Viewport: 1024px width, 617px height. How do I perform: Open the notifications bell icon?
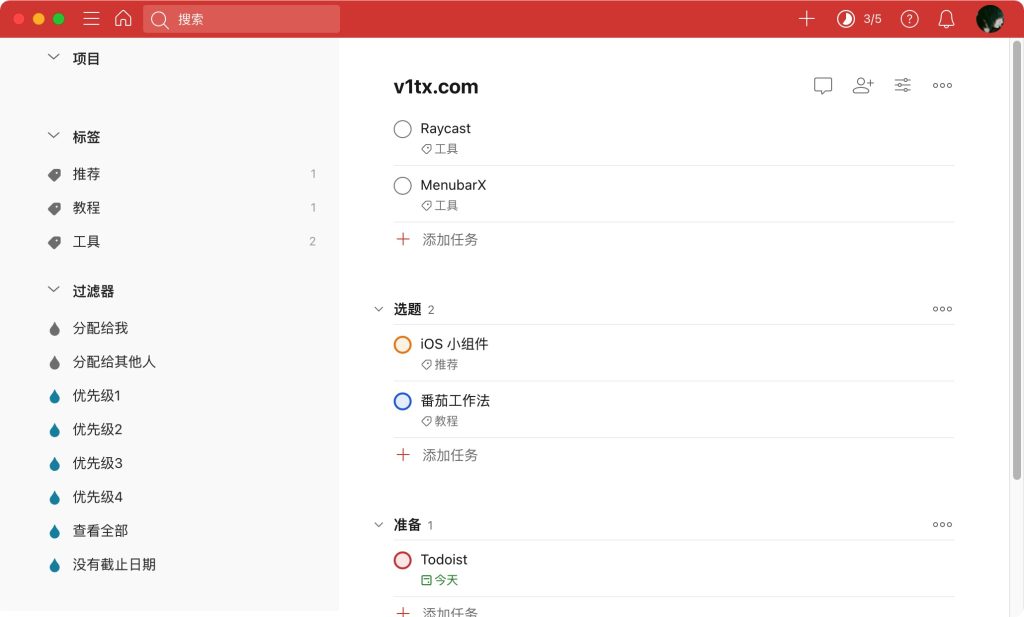pyautogui.click(x=946, y=19)
